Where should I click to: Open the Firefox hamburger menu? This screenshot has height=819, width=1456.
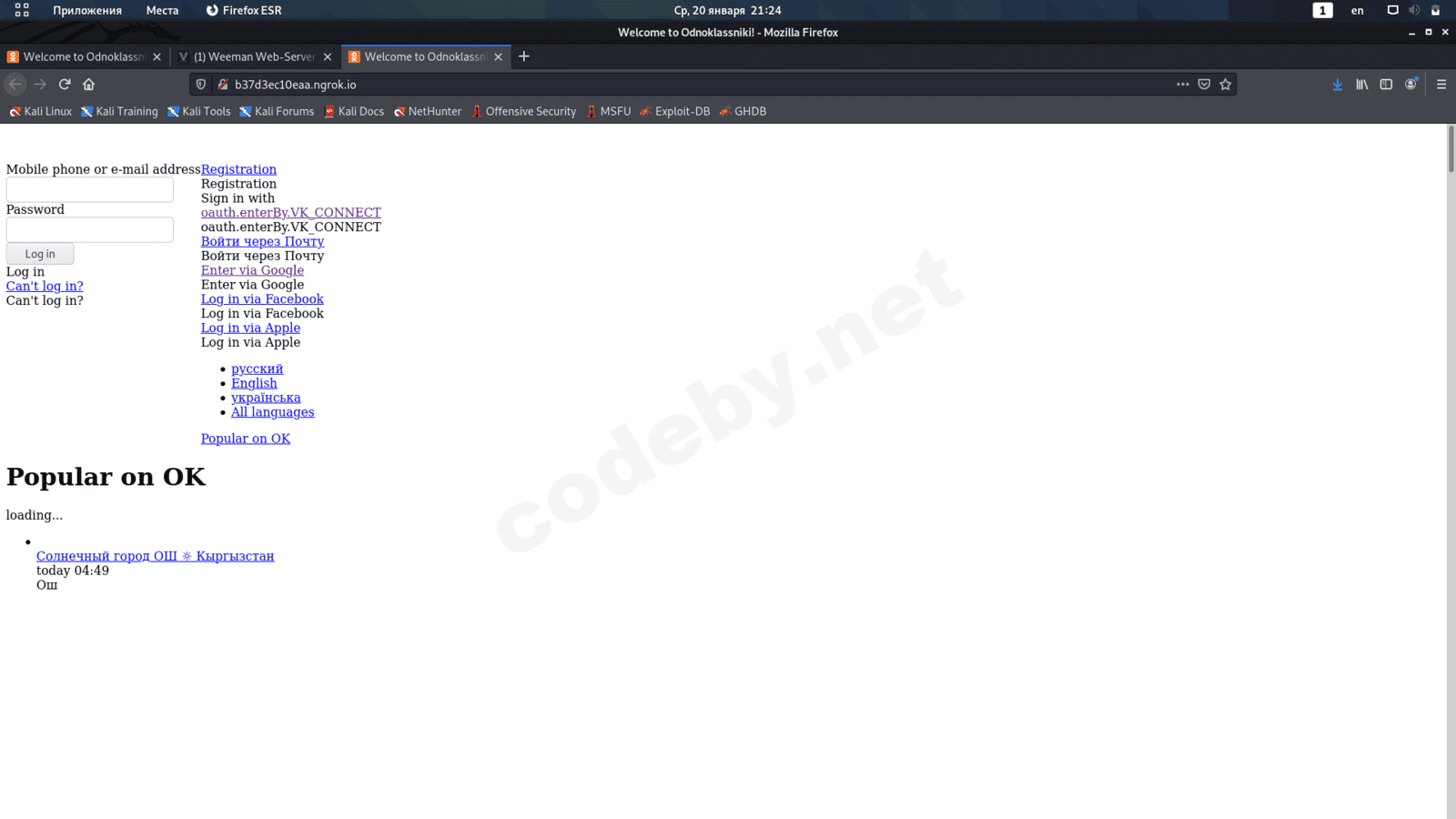[1441, 85]
